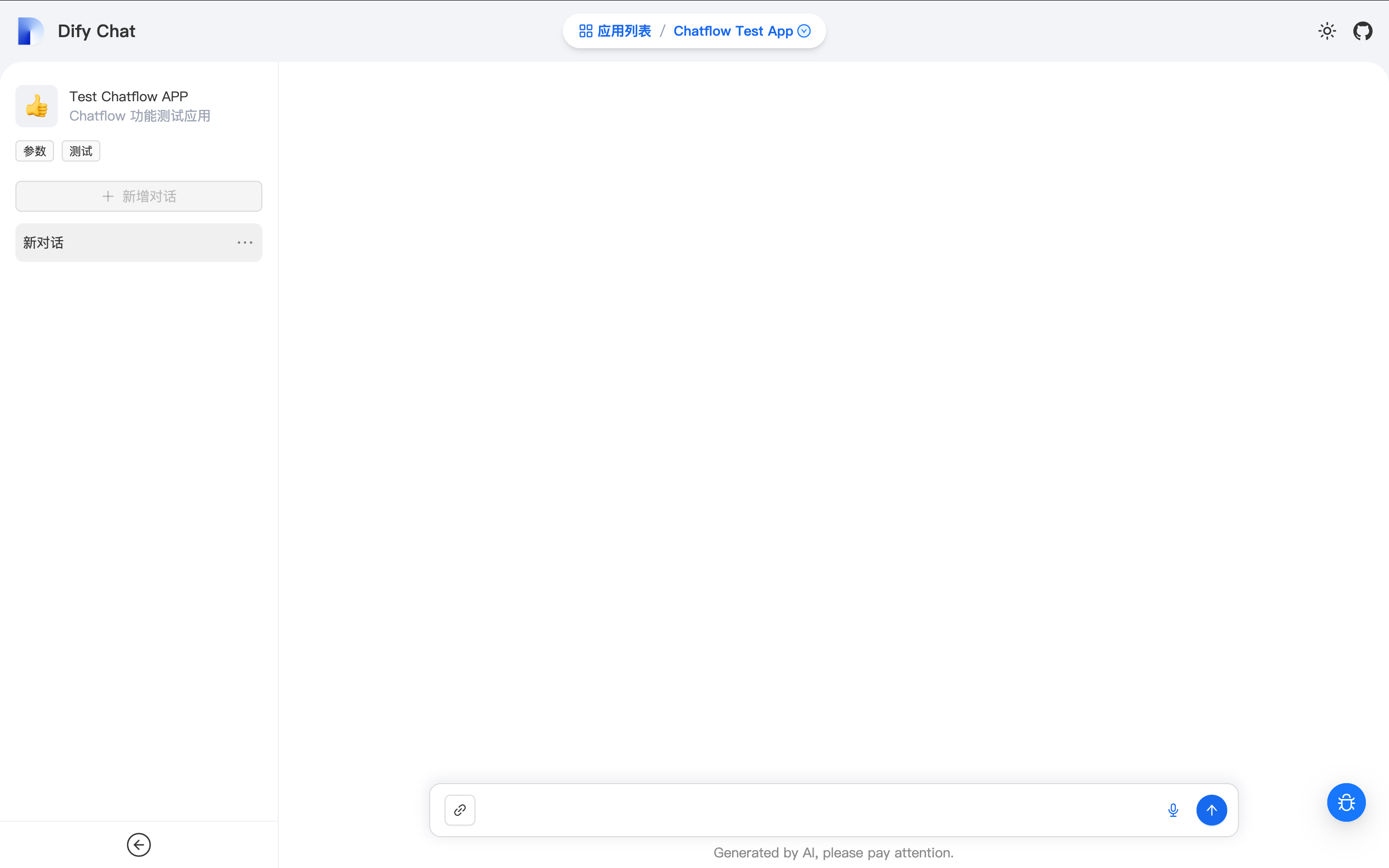Focus the chat message input field
The height and width of the screenshot is (868, 1389).
pyautogui.click(x=815, y=810)
